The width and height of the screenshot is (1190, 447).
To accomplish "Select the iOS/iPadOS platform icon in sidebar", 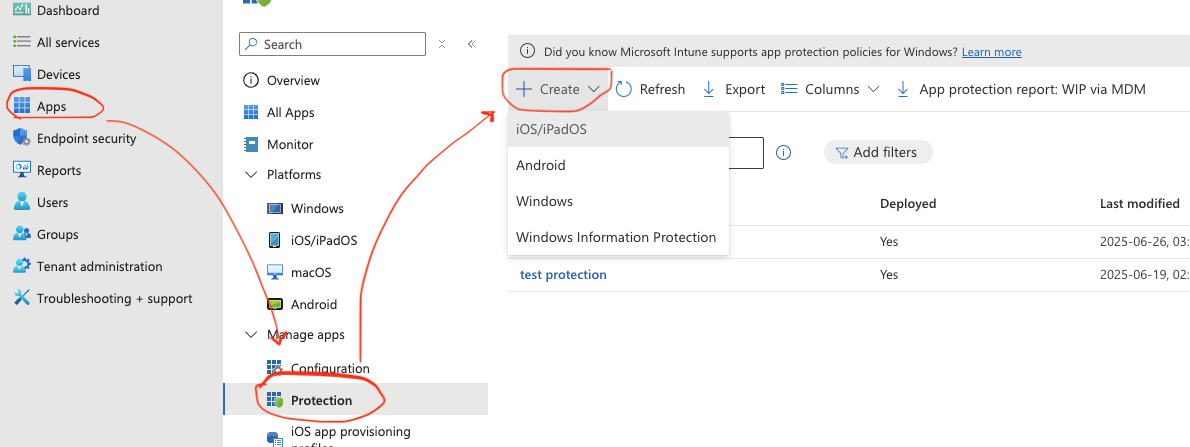I will pos(275,240).
